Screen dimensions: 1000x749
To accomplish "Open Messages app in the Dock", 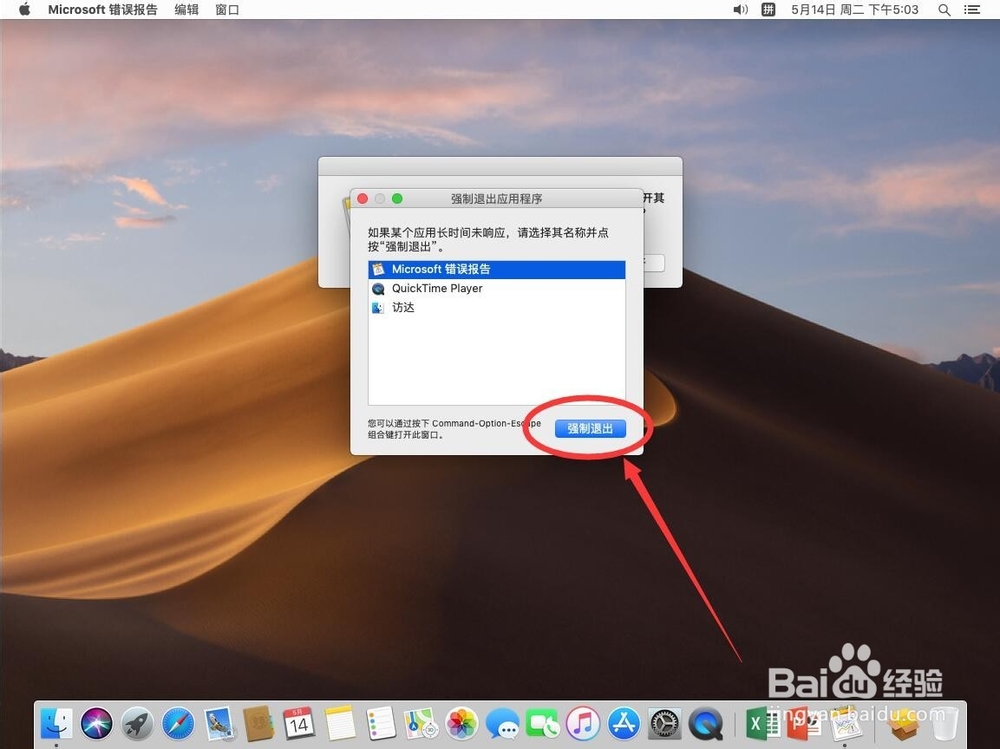I will (502, 724).
